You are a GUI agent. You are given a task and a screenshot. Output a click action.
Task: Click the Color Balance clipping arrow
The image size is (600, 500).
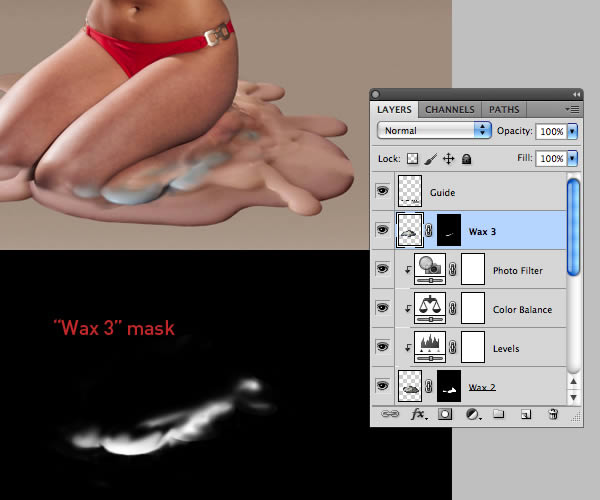point(408,309)
